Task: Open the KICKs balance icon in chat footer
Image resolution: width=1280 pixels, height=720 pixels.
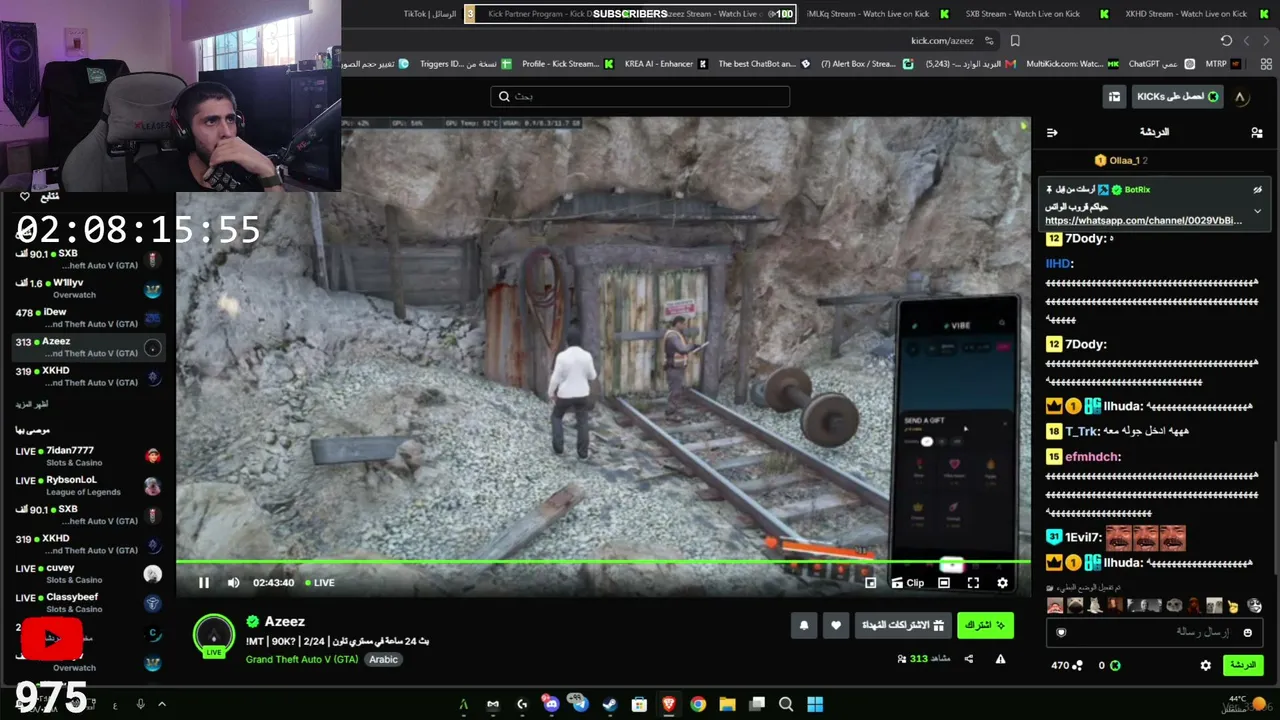Action: 1115,665
